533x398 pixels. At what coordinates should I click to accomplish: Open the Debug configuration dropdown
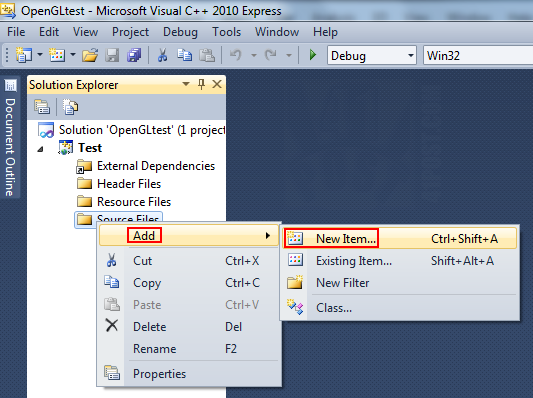(372, 55)
